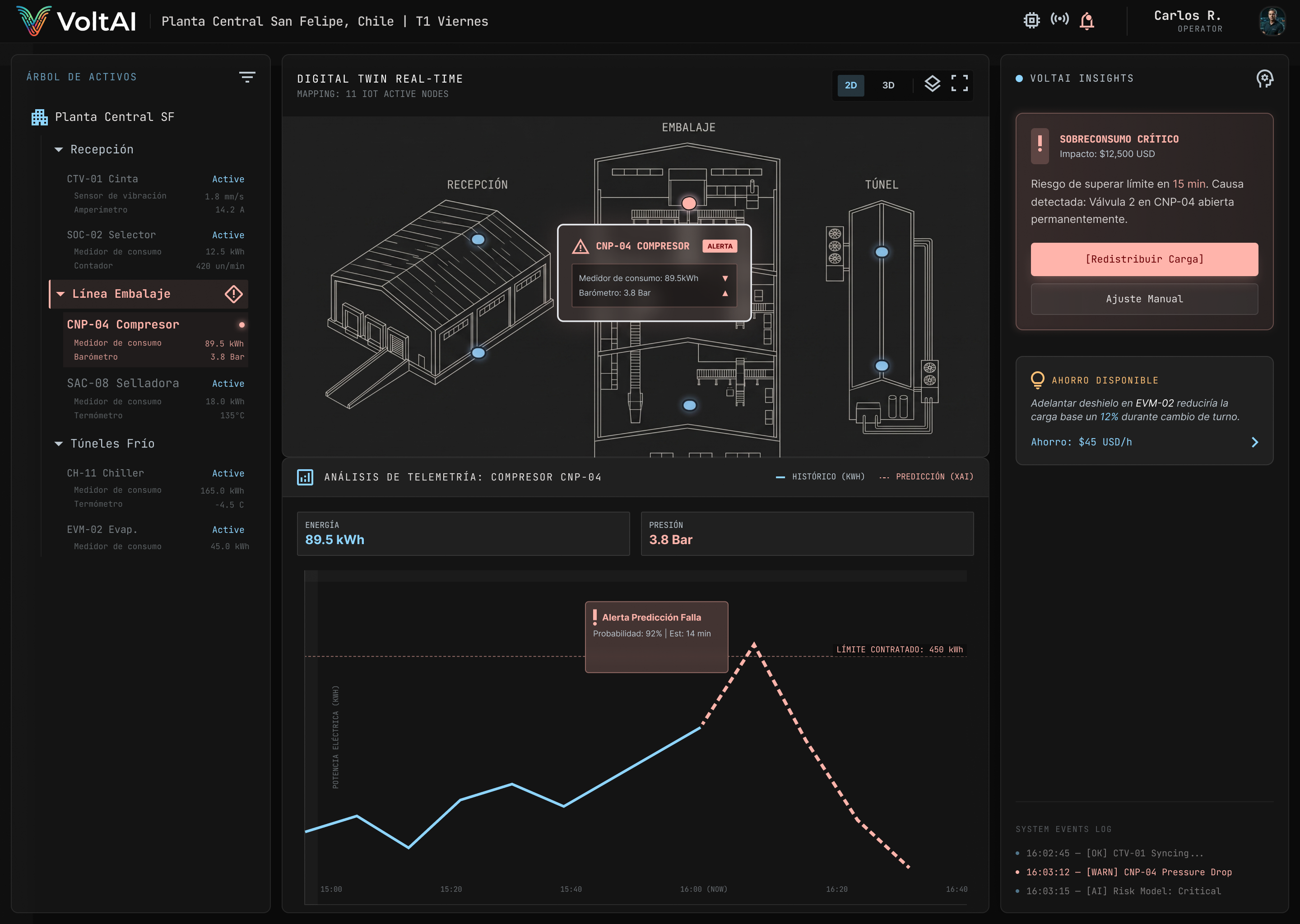
Task: Click the ALERTA badge on CNP-04 popup
Action: [720, 246]
